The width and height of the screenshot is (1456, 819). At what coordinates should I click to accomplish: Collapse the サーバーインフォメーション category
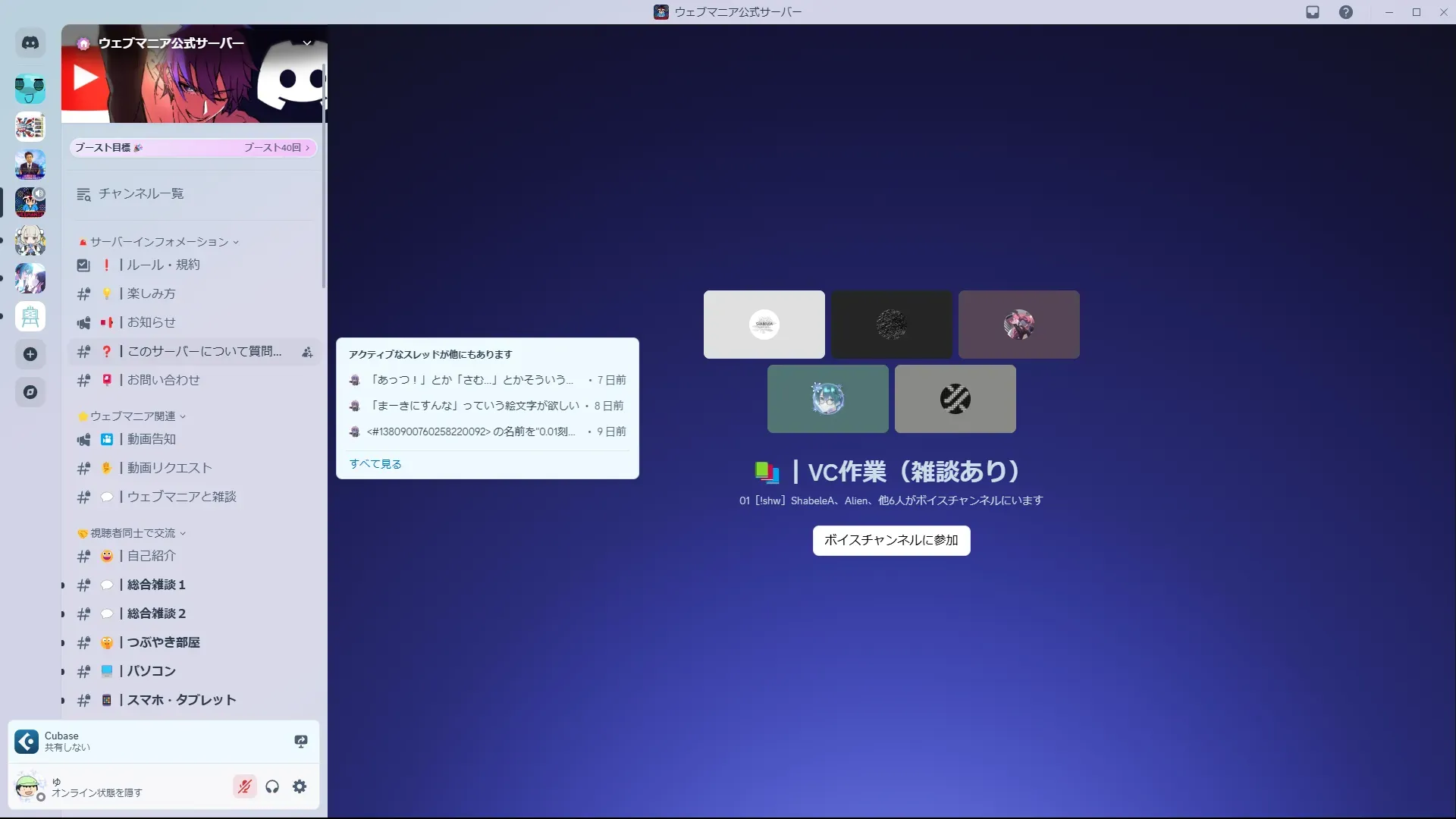(x=159, y=242)
